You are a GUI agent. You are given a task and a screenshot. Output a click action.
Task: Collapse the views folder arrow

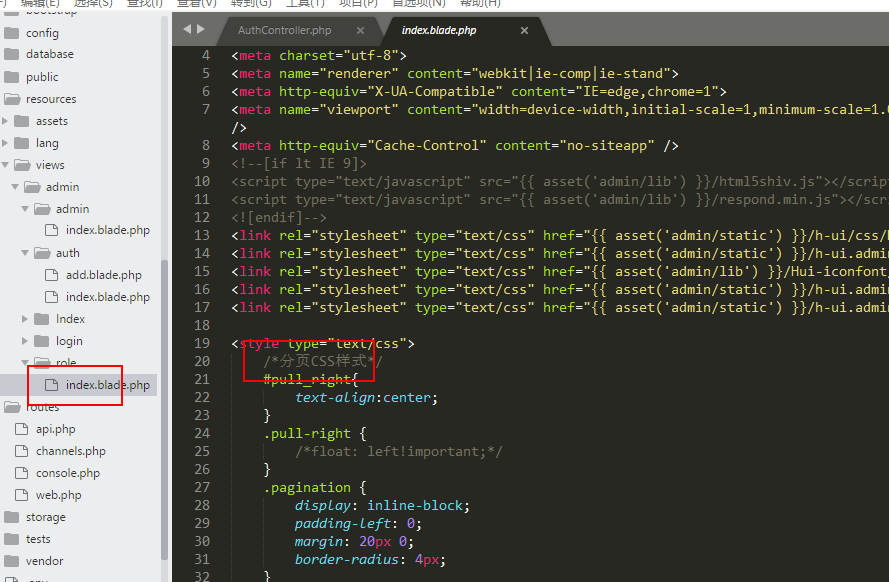pyautogui.click(x=6, y=165)
